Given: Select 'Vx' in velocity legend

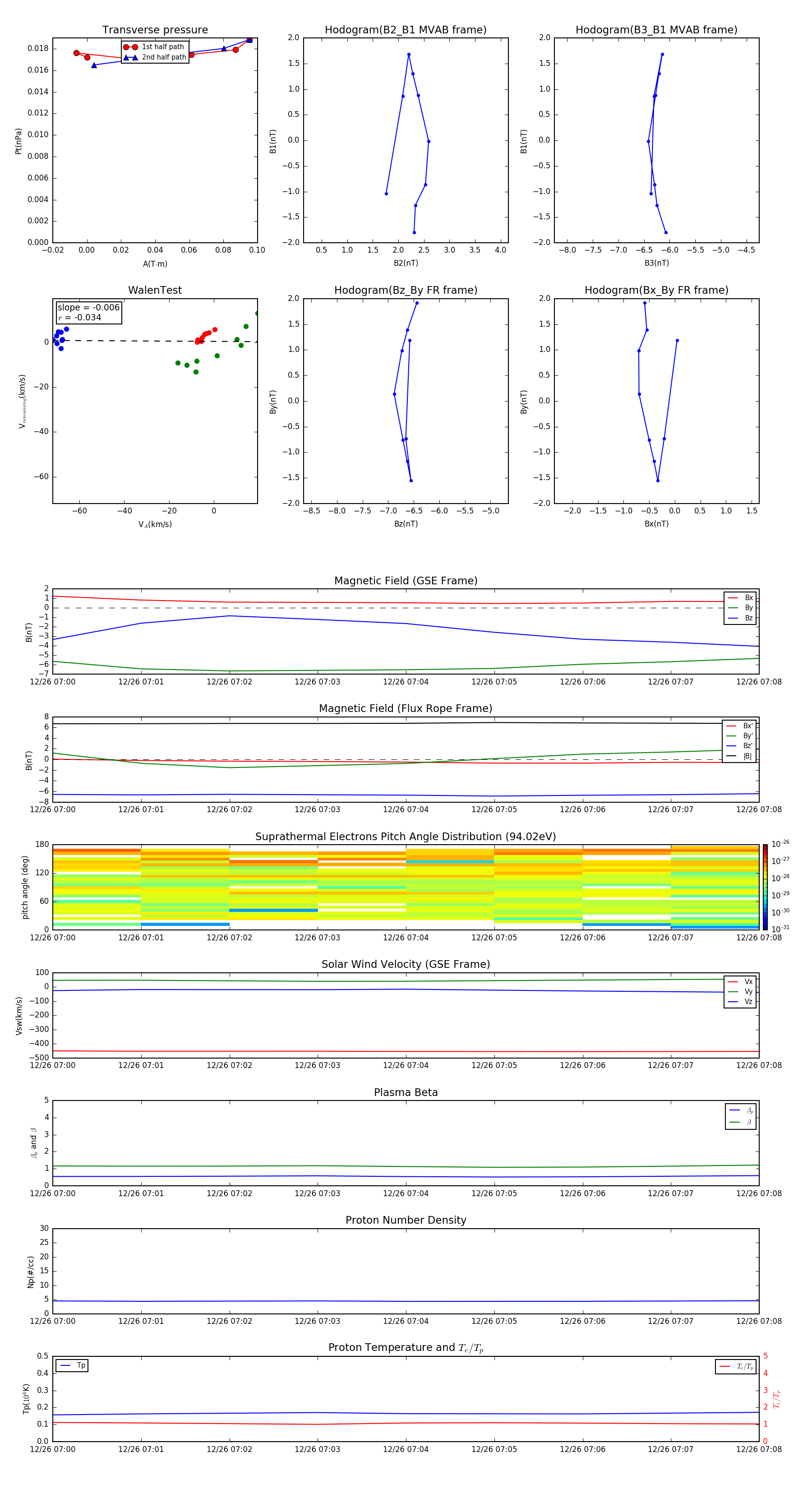Looking at the screenshot, I should click(x=740, y=981).
